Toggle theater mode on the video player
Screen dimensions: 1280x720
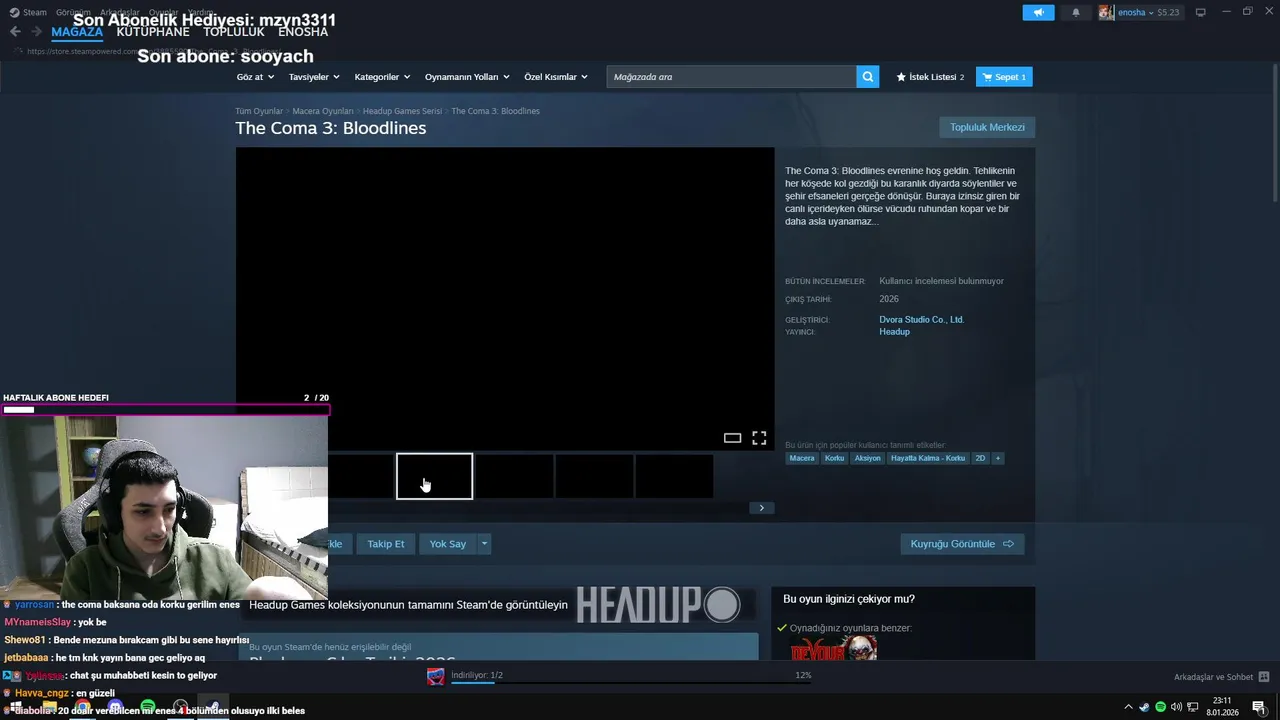click(732, 438)
